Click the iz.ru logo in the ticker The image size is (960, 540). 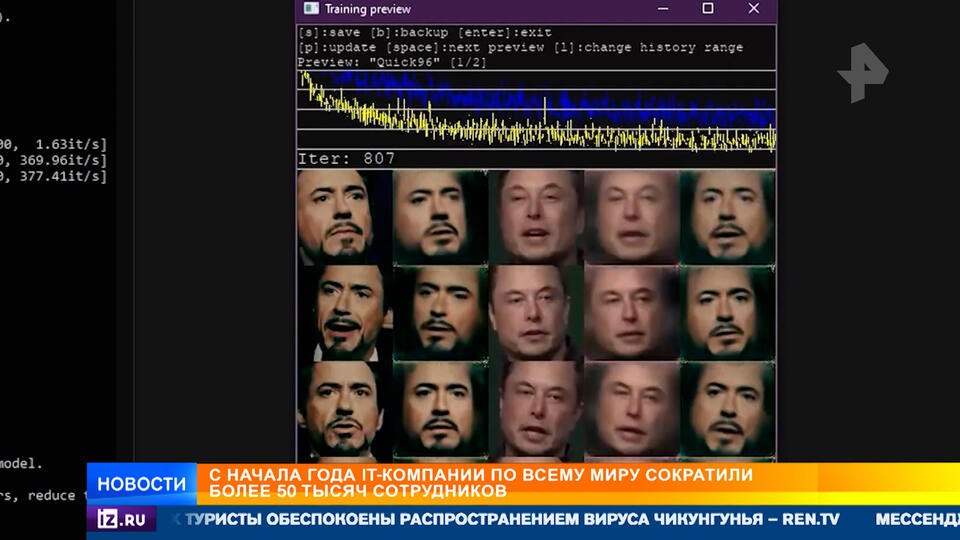[x=121, y=520]
